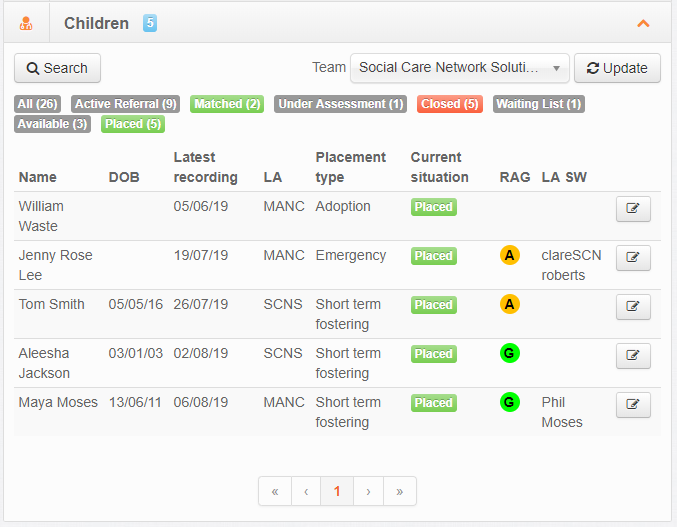Edit Tom Smith's record

[633, 307]
